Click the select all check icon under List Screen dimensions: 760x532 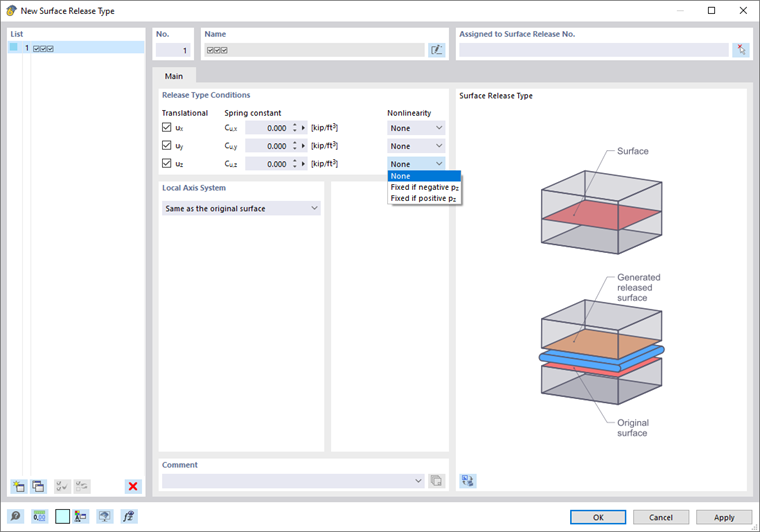(62, 486)
